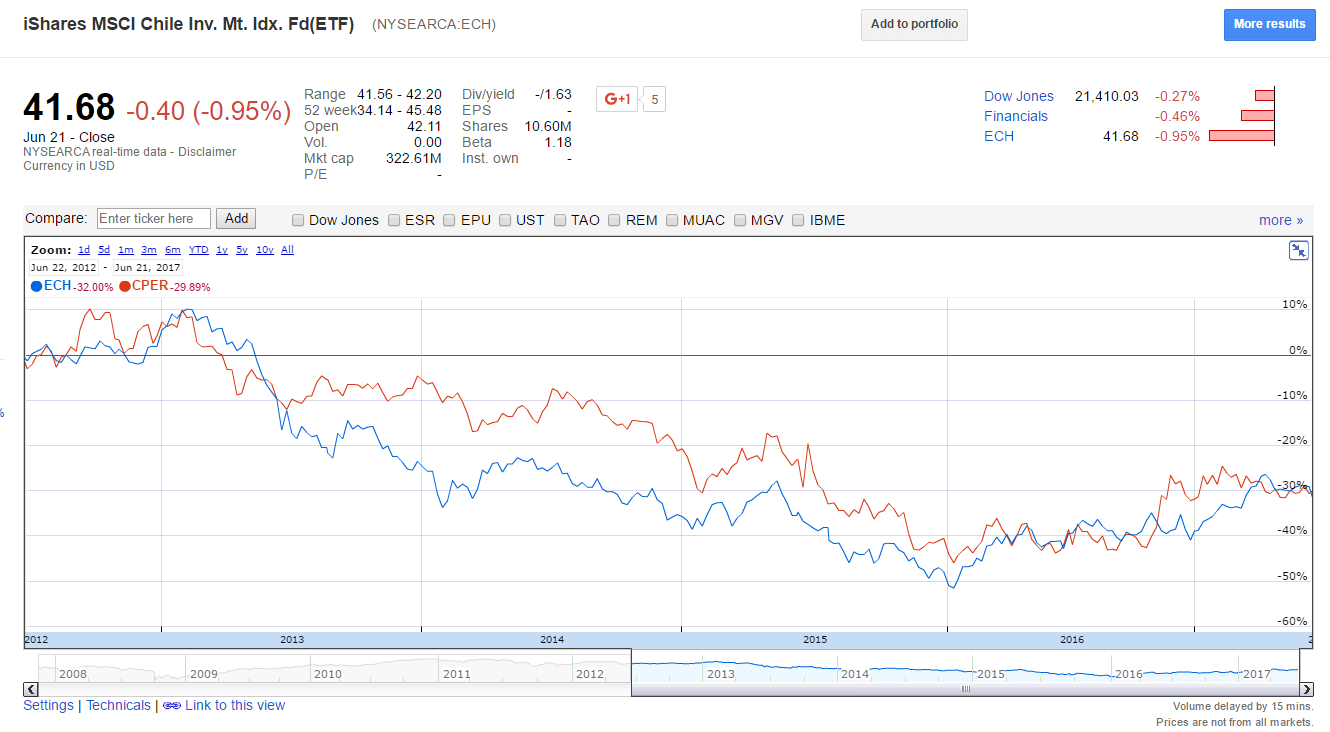Show All time zoom range
The width and height of the screenshot is (1330, 732).
click(x=288, y=250)
